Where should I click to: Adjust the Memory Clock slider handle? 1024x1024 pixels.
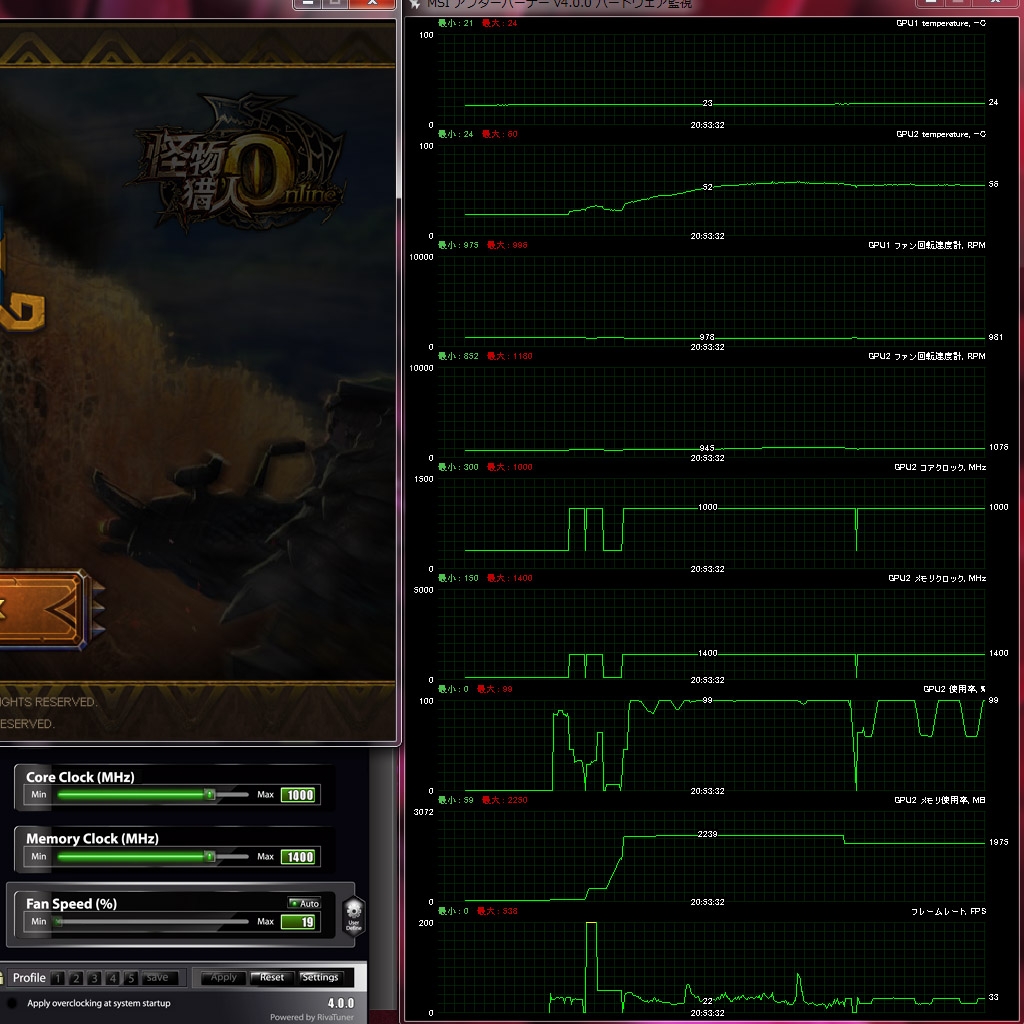point(210,857)
